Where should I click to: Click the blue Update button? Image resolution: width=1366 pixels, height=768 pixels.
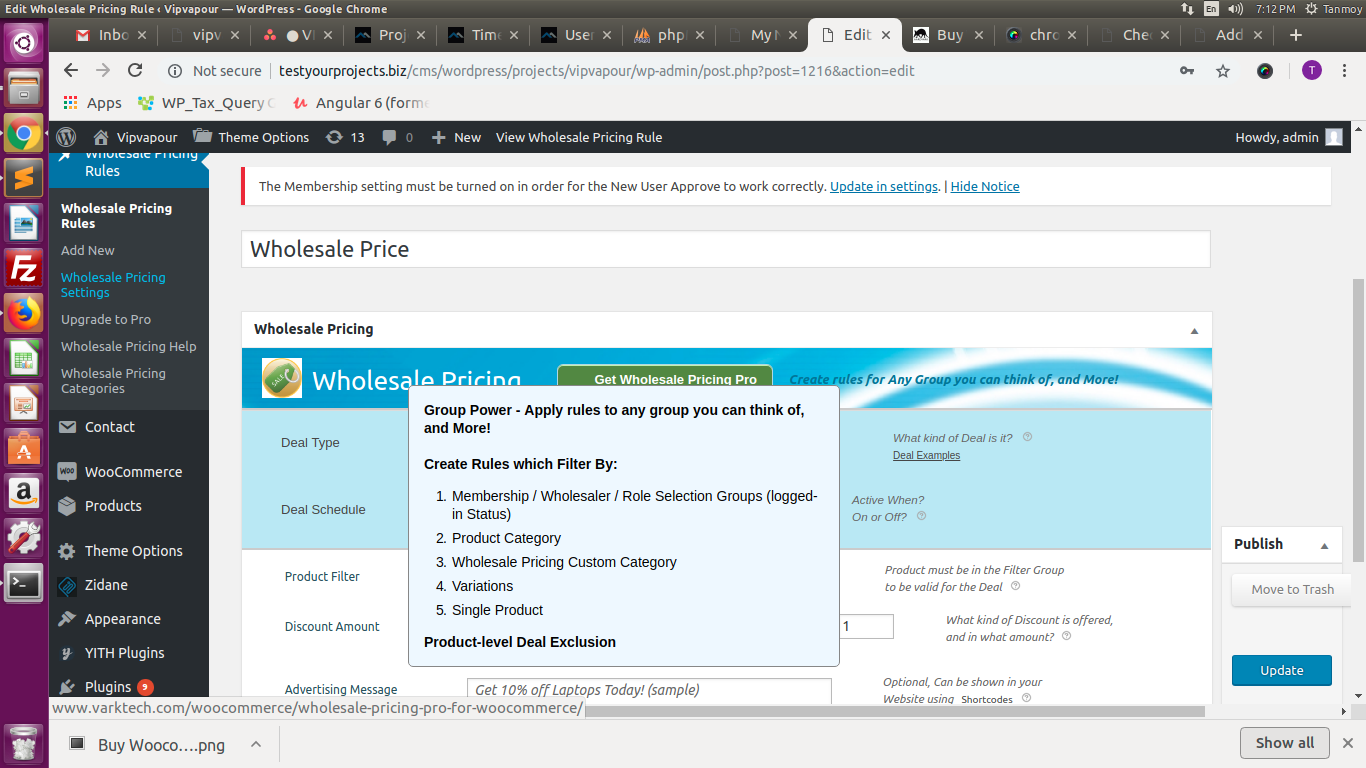point(1281,670)
